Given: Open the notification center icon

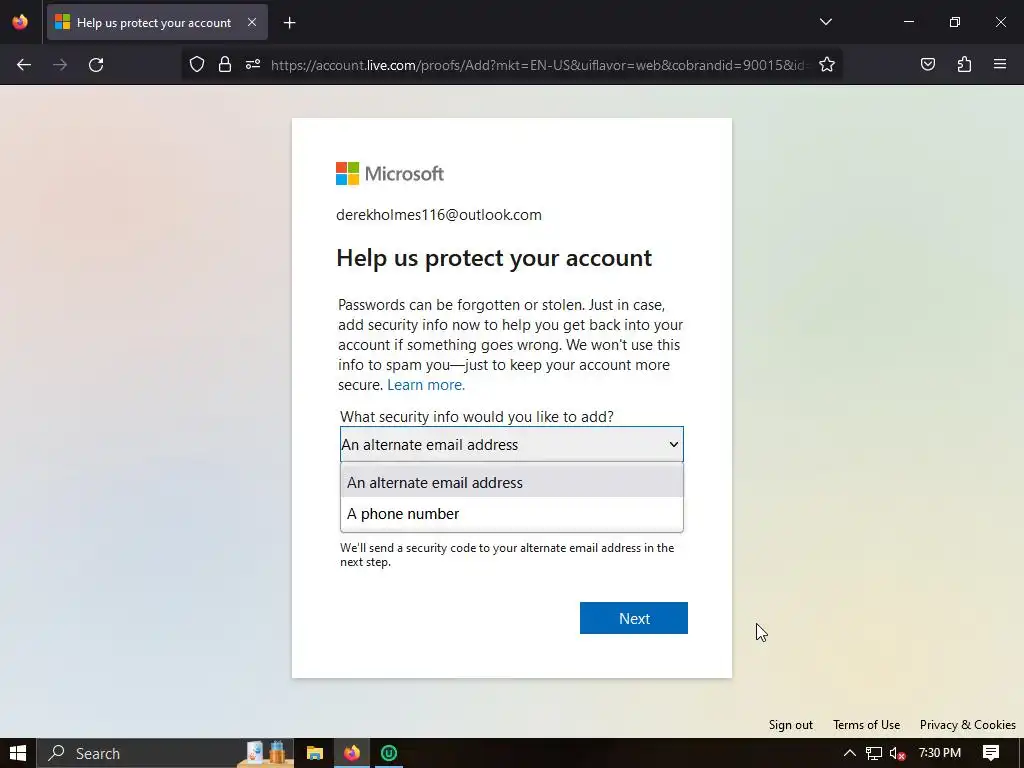Looking at the screenshot, I should coord(991,753).
